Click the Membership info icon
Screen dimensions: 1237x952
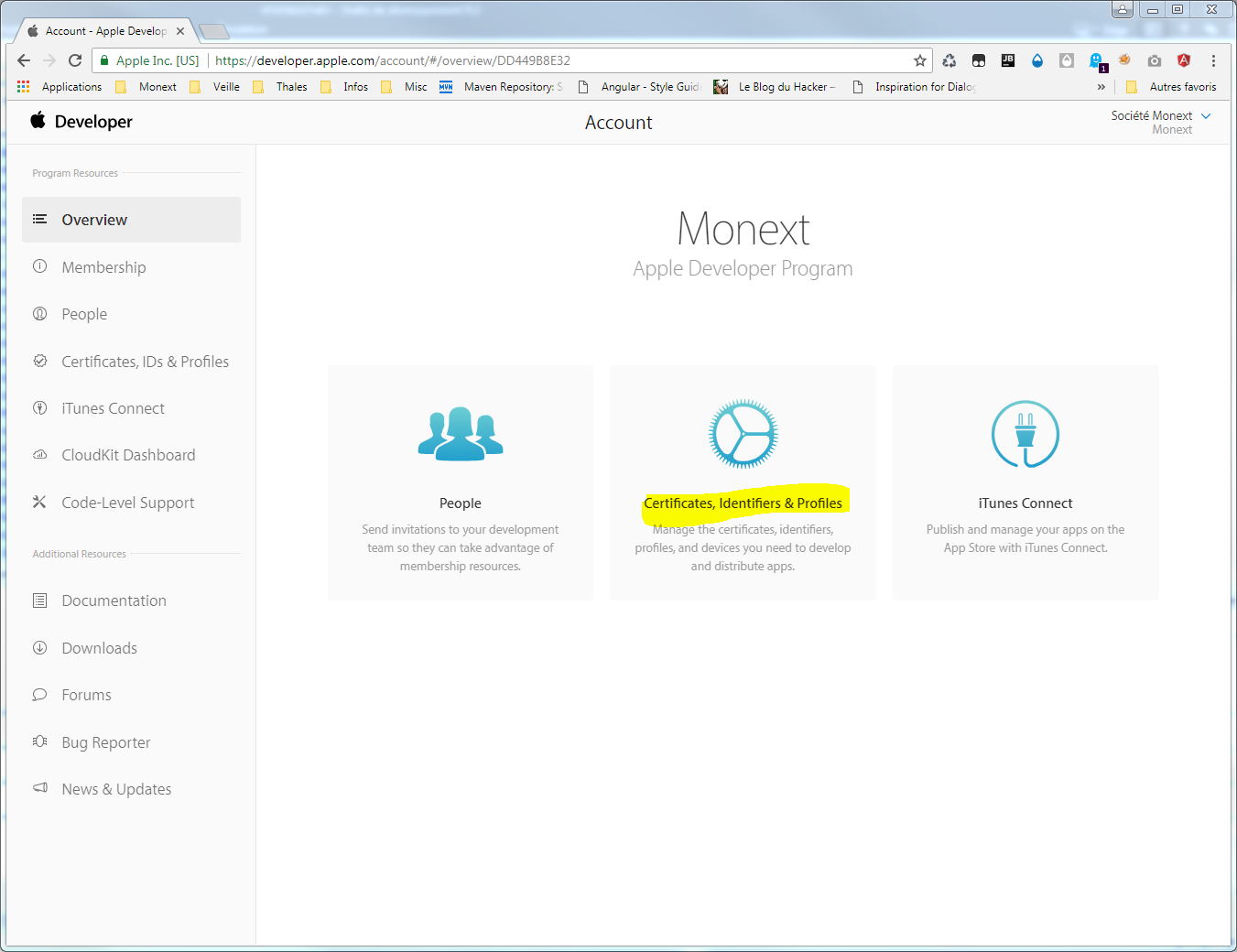(39, 266)
